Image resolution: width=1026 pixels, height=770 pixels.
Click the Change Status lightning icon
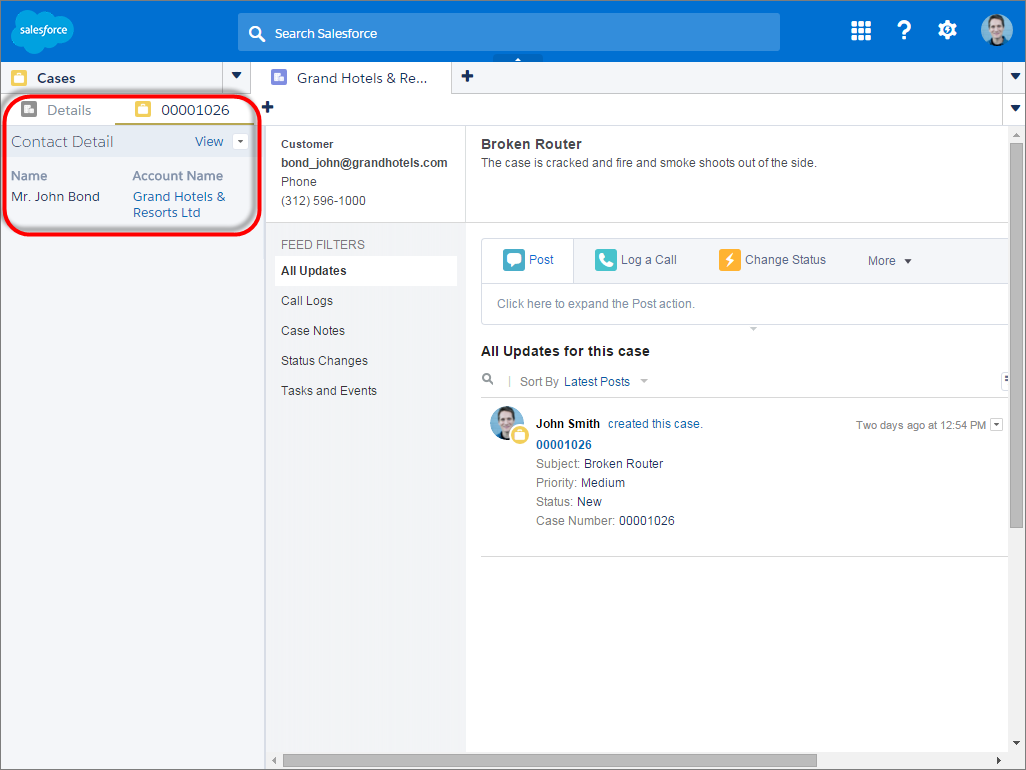[730, 260]
